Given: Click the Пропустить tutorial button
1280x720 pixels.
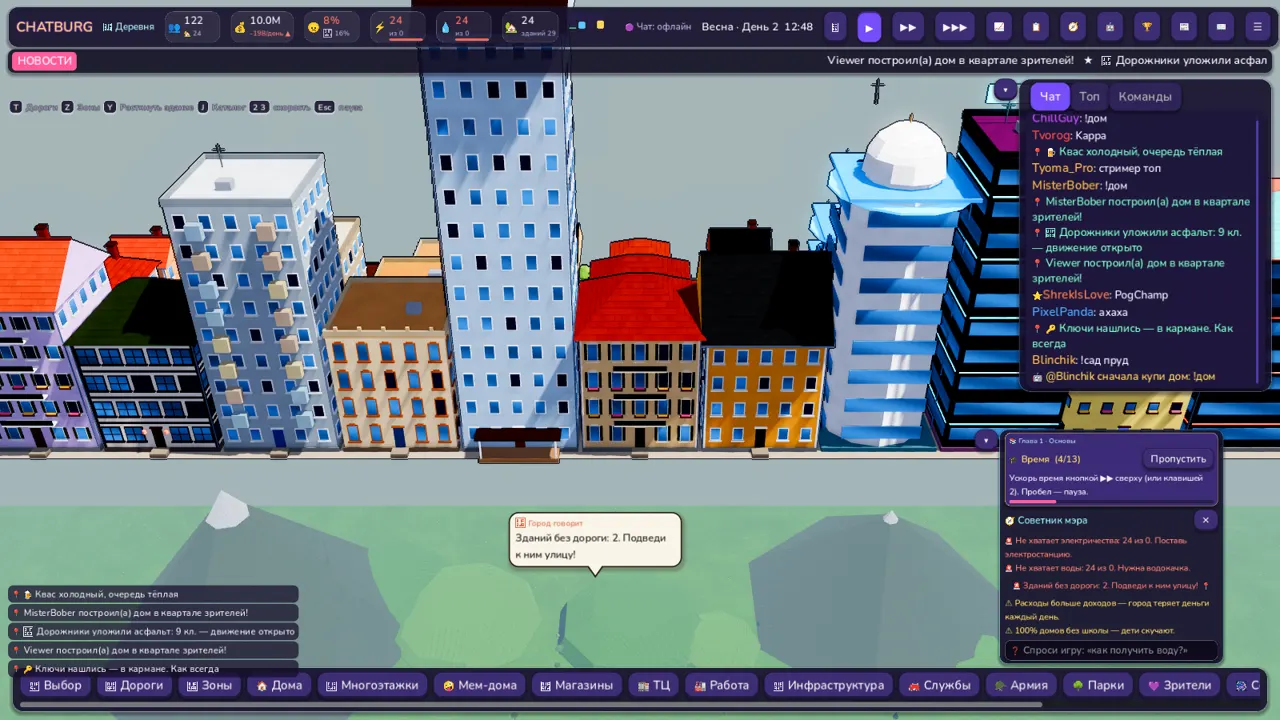Looking at the screenshot, I should 1178,459.
